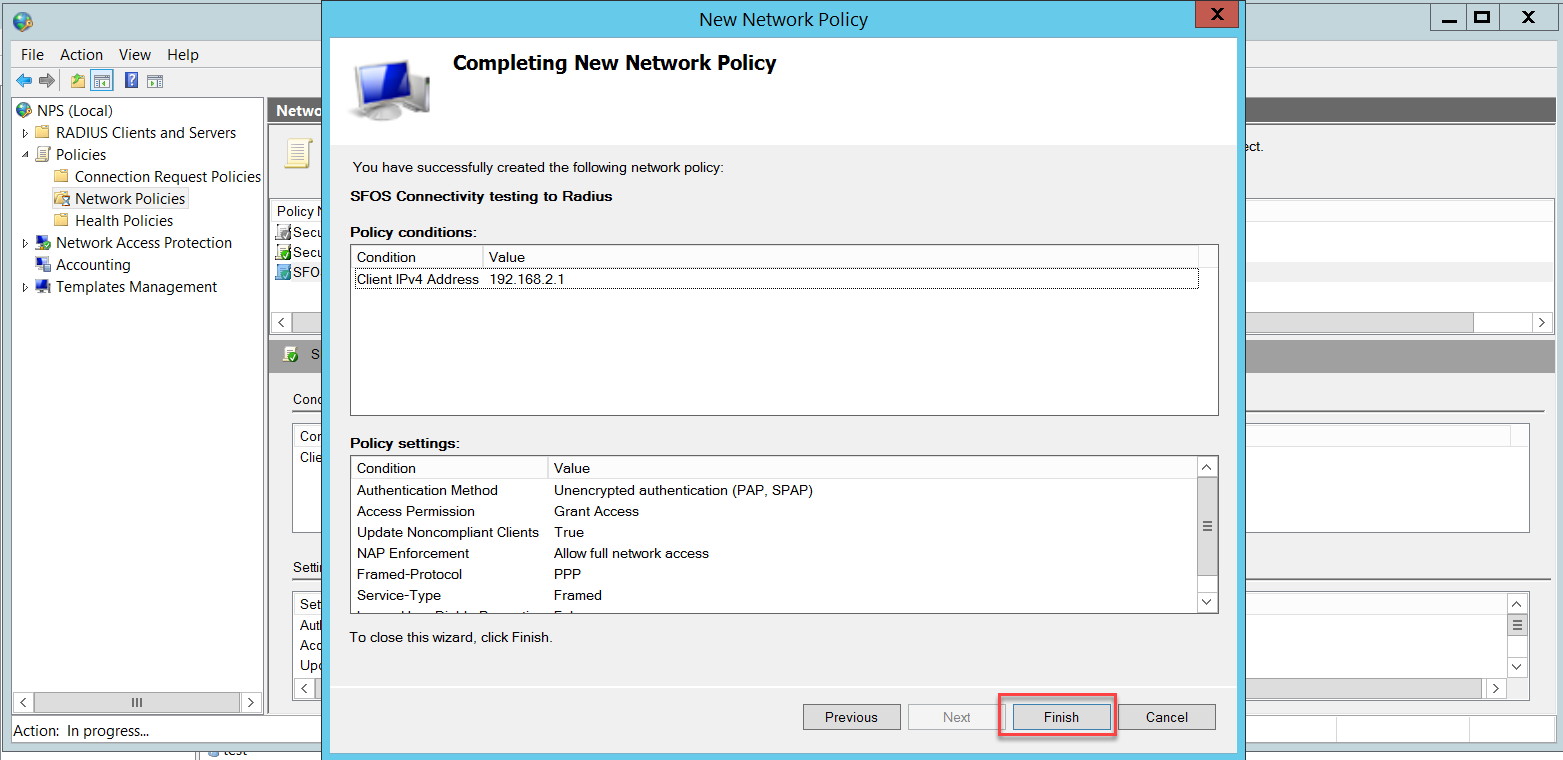This screenshot has height=760, width=1563.
Task: Select the Framed-Protocol settings row
Action: tap(774, 574)
